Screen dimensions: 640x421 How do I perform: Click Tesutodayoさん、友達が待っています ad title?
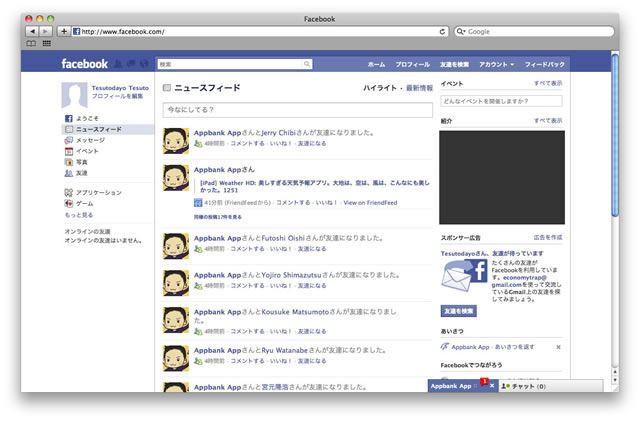492,254
